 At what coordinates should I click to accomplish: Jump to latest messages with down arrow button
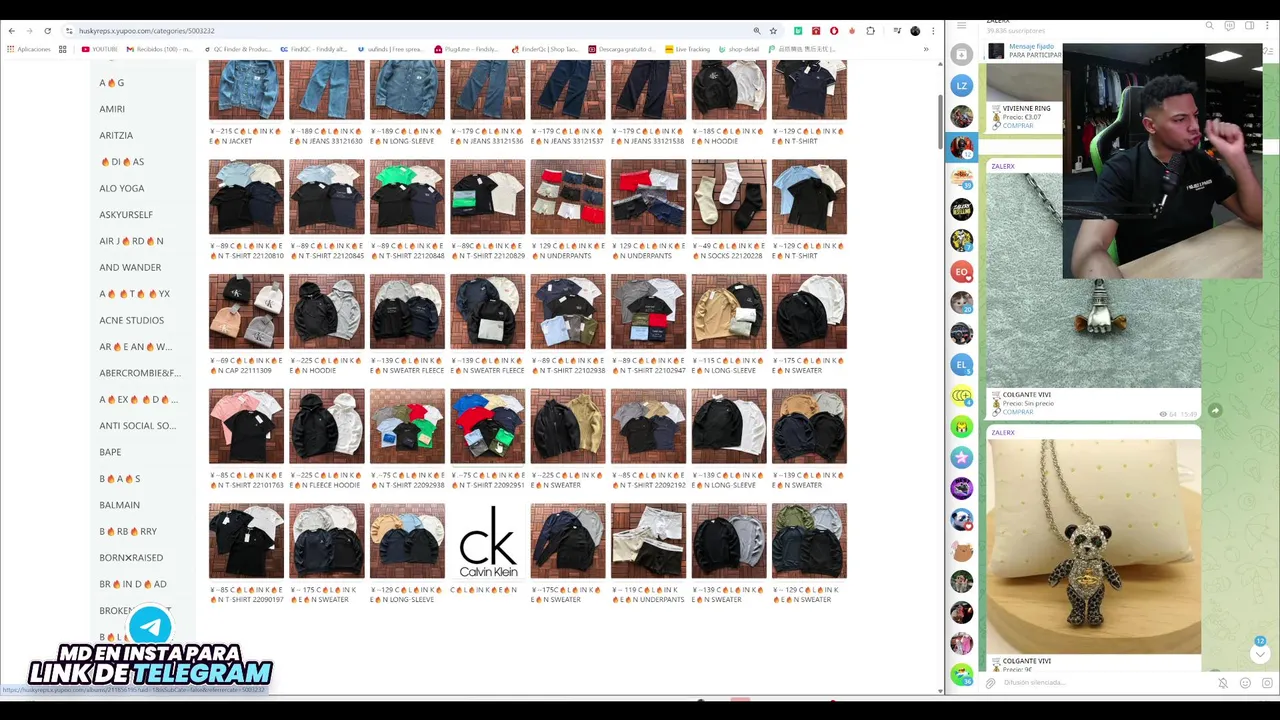(x=1260, y=654)
